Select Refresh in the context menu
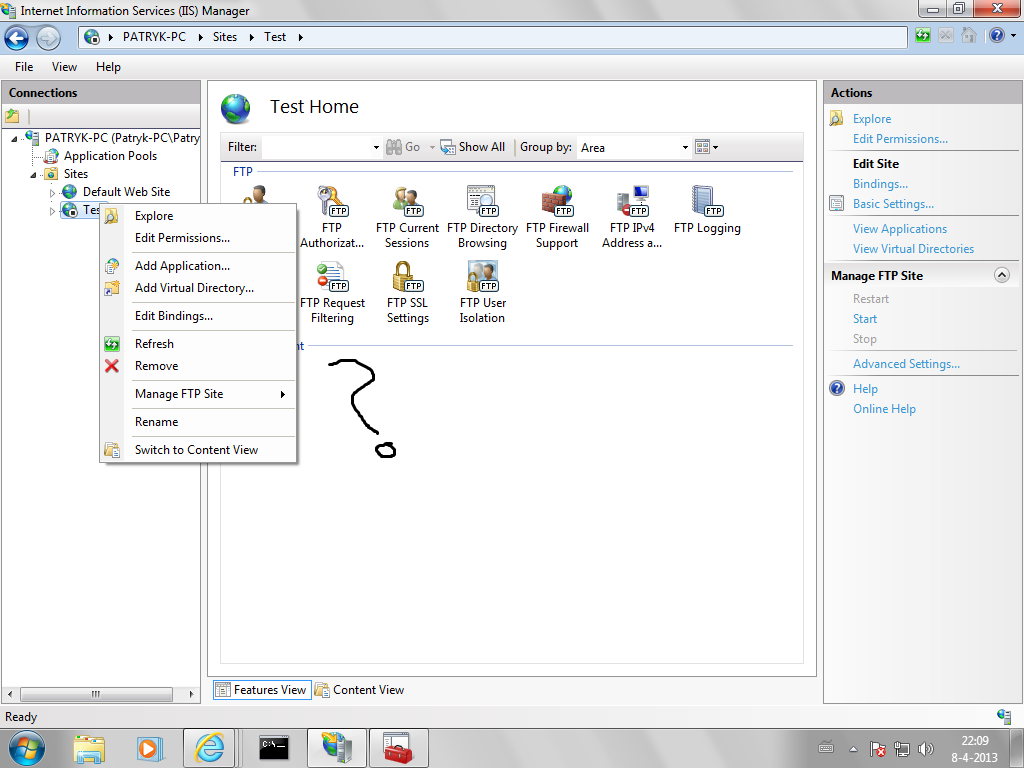The width and height of the screenshot is (1024, 768). pos(199,344)
